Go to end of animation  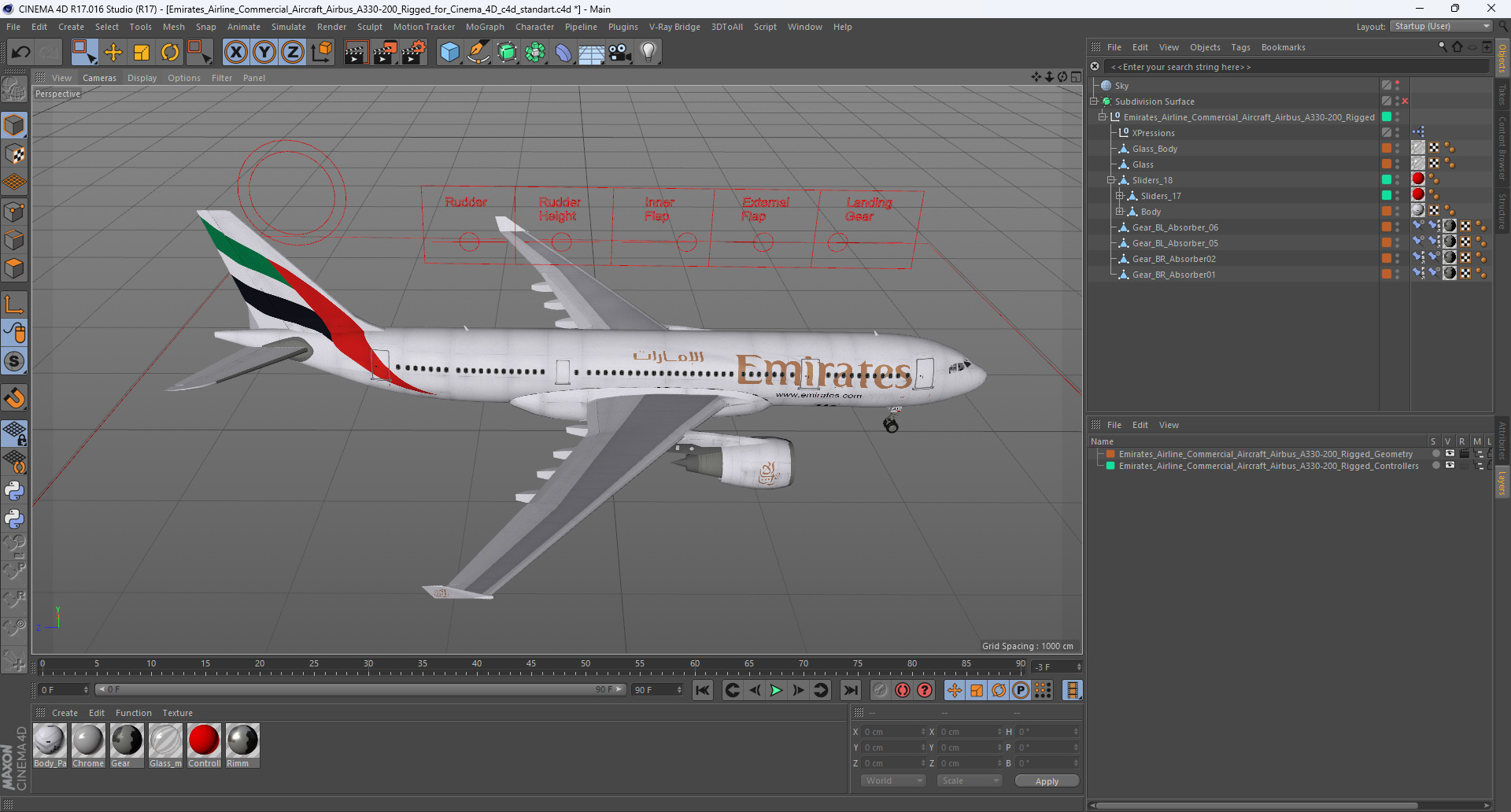tap(851, 690)
